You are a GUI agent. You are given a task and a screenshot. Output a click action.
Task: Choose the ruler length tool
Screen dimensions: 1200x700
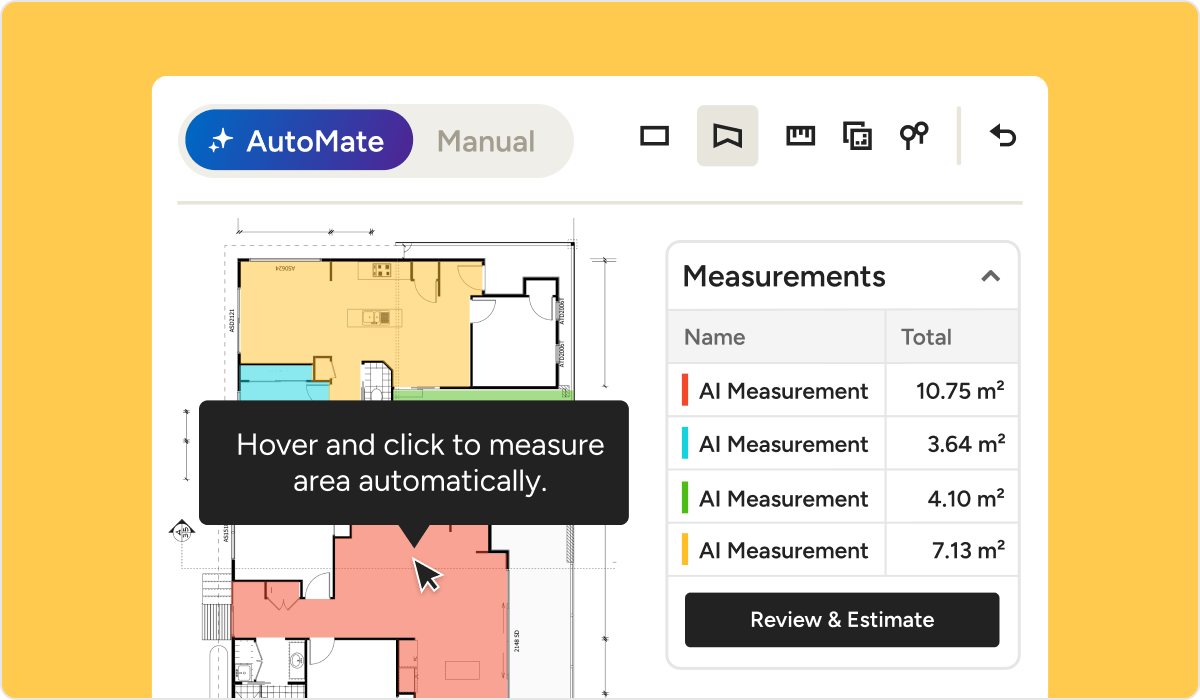click(x=800, y=136)
